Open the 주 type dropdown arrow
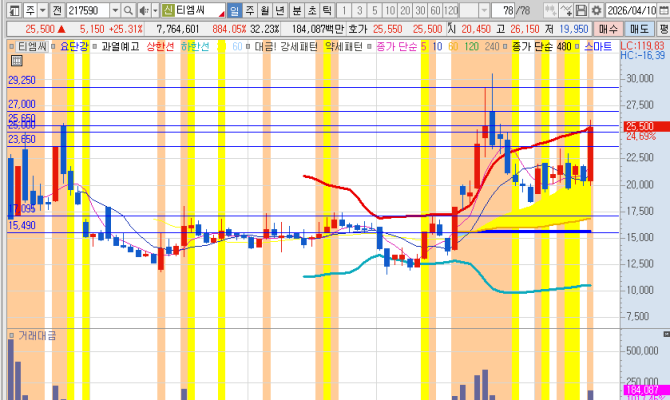Screen dimensions: 670x400 [39, 9]
